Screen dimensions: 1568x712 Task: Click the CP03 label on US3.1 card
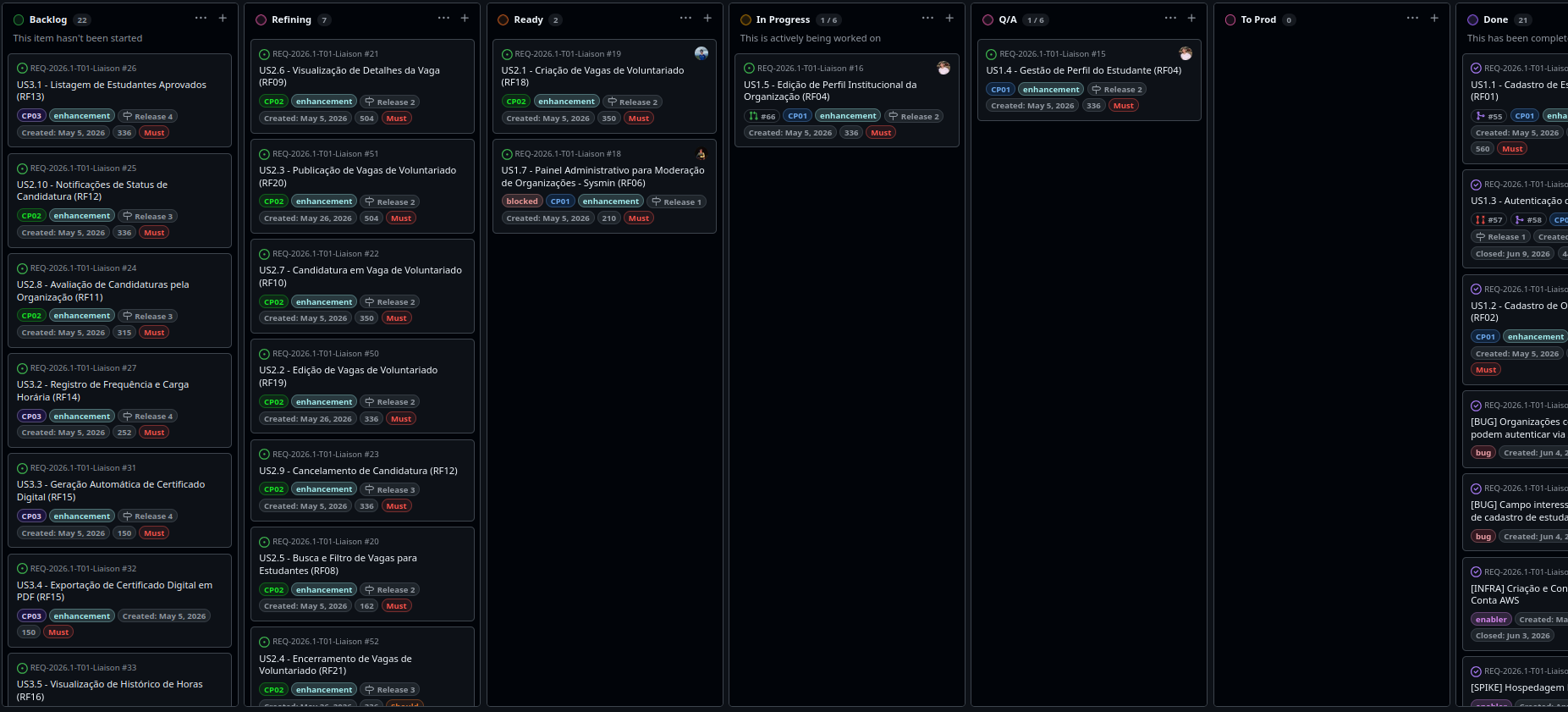(x=31, y=116)
